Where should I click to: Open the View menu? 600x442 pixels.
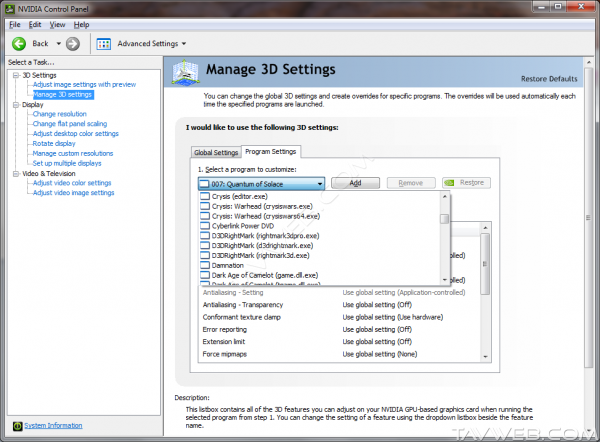click(x=57, y=25)
